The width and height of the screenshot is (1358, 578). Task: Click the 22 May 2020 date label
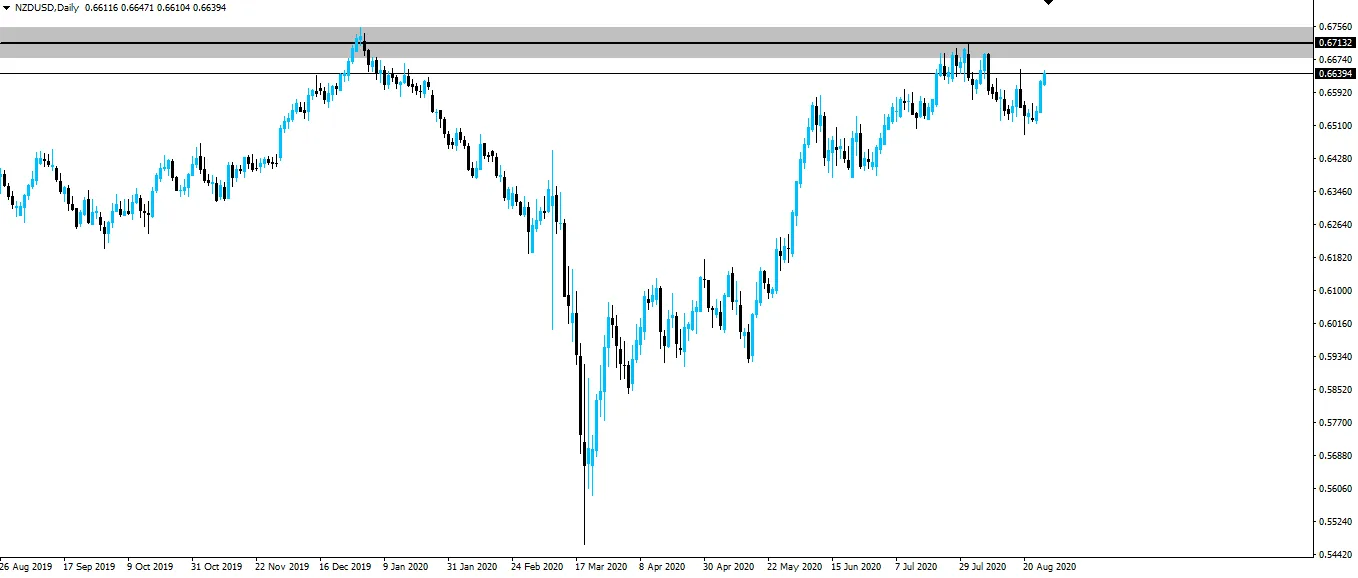pos(793,567)
